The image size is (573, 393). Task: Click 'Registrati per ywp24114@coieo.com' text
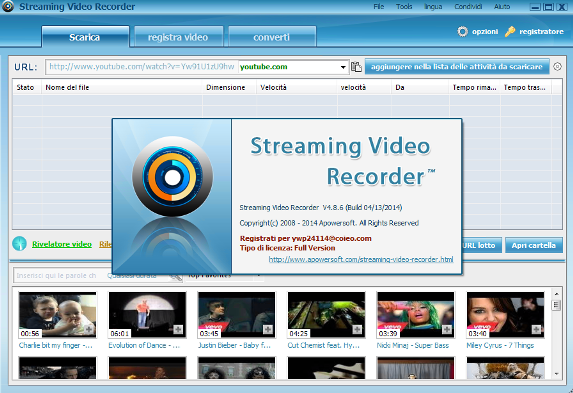click(x=306, y=238)
